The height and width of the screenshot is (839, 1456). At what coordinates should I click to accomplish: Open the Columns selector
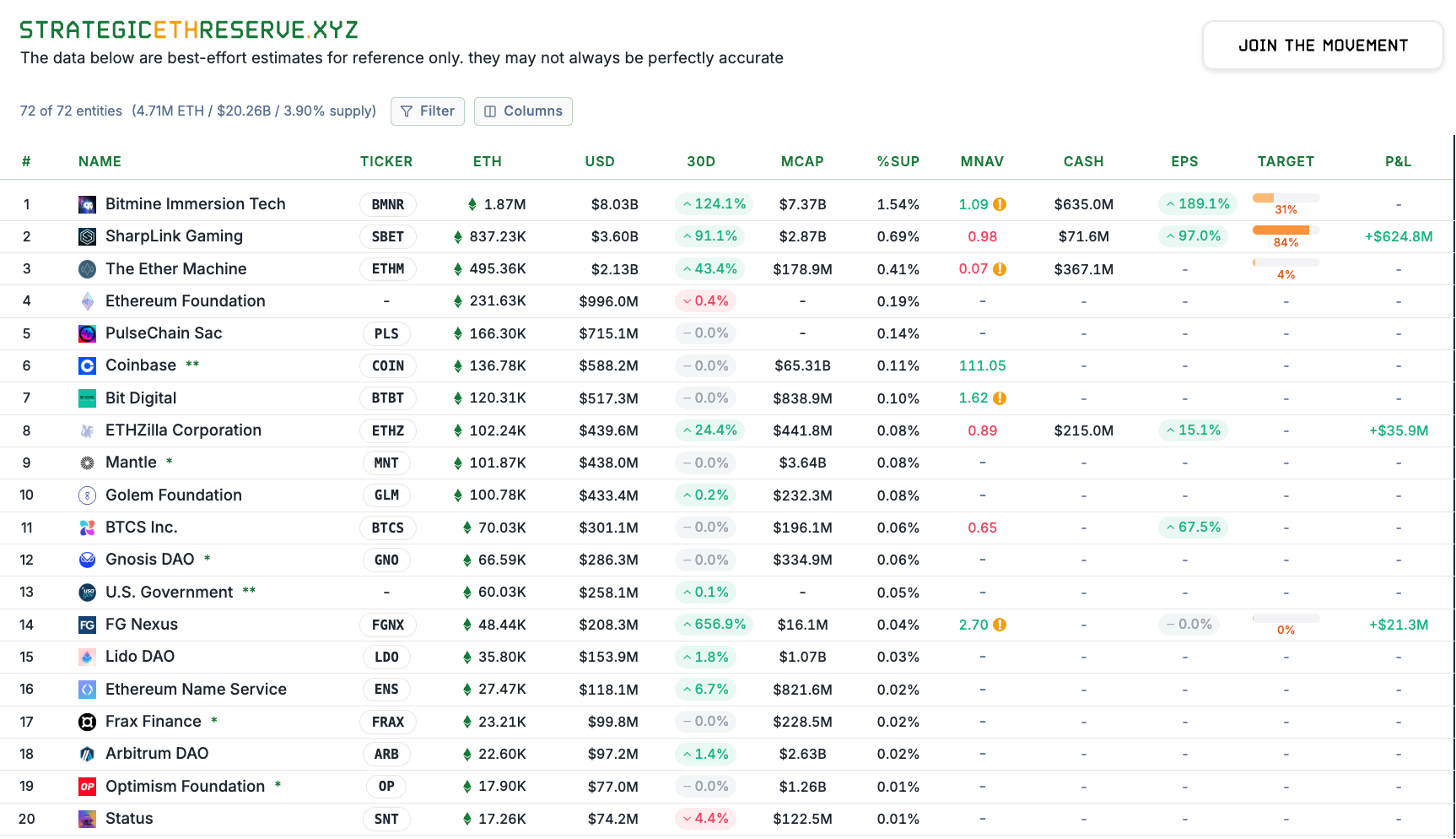pyautogui.click(x=523, y=111)
